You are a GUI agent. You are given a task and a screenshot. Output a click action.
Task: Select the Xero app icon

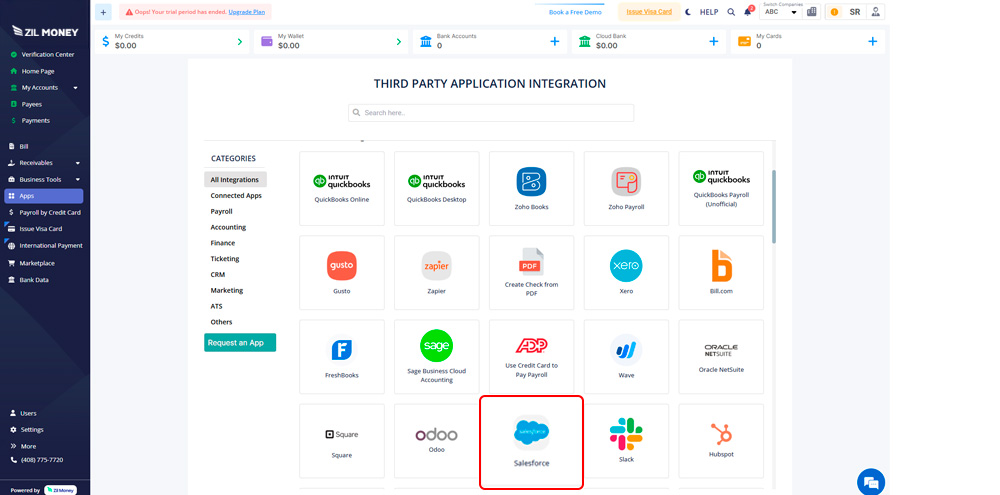(x=626, y=265)
